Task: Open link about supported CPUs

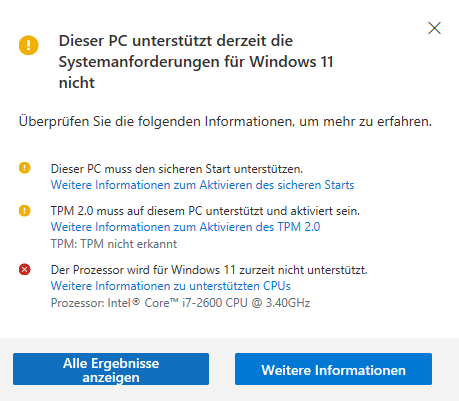Action: 171,286
